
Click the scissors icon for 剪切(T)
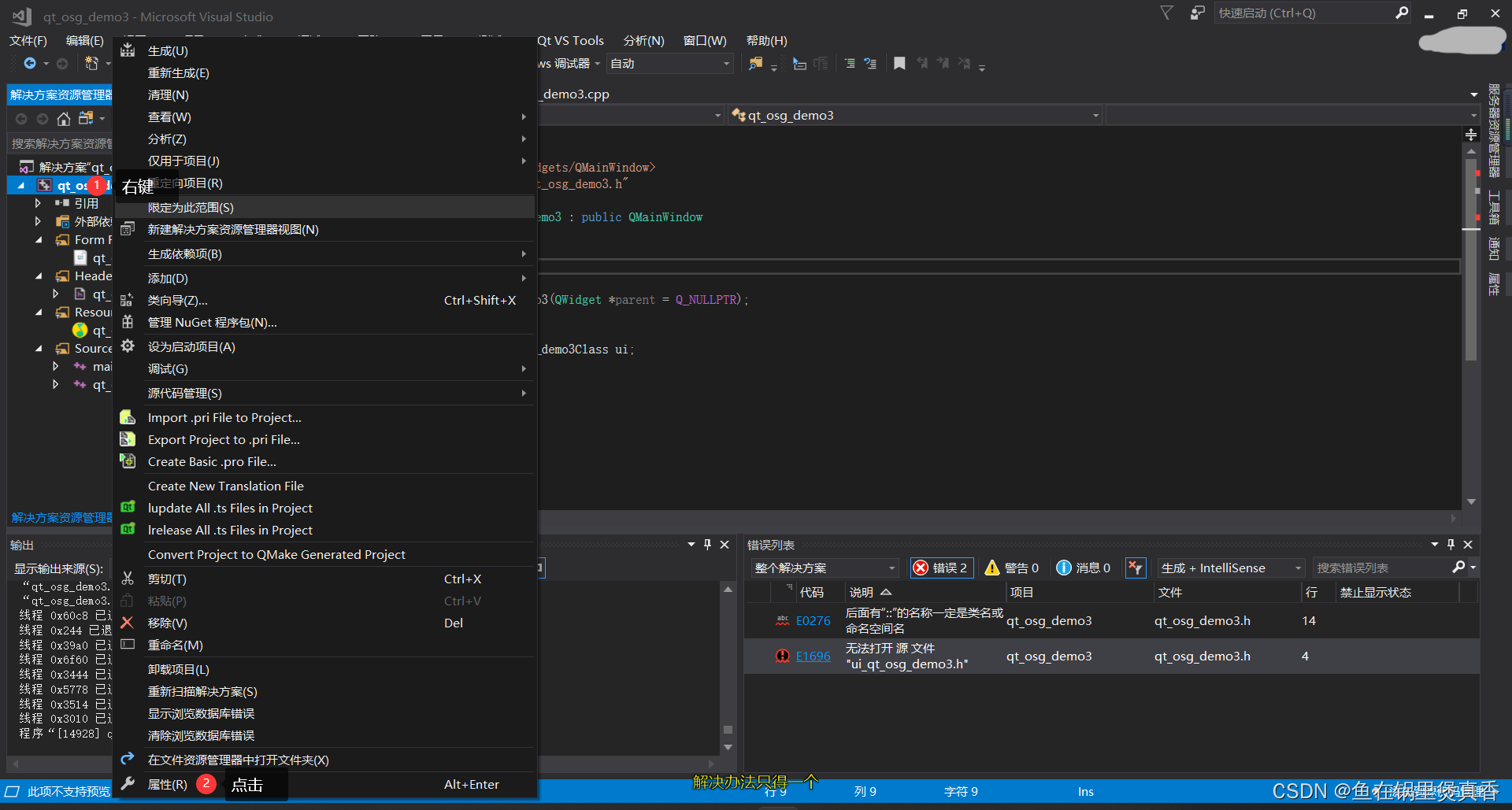tap(128, 579)
